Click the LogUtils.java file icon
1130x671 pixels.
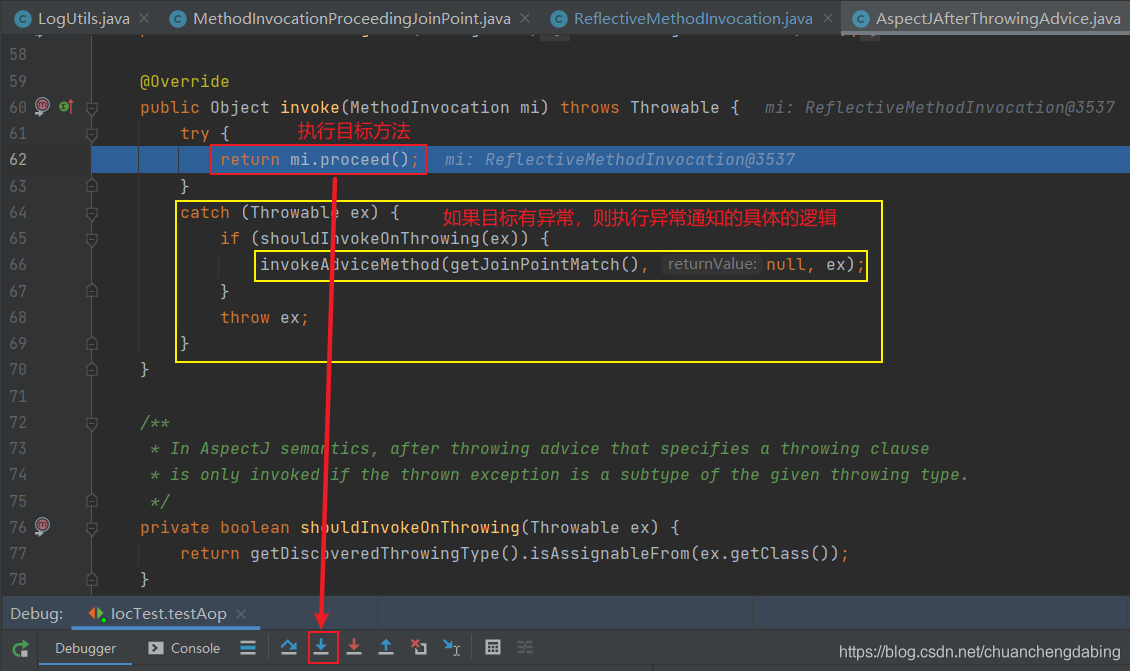(23, 19)
